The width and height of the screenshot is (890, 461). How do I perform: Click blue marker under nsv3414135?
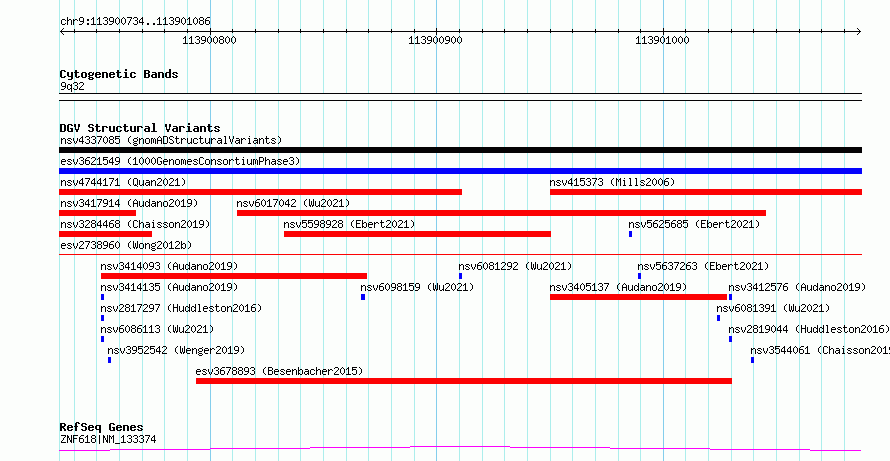[x=103, y=297]
